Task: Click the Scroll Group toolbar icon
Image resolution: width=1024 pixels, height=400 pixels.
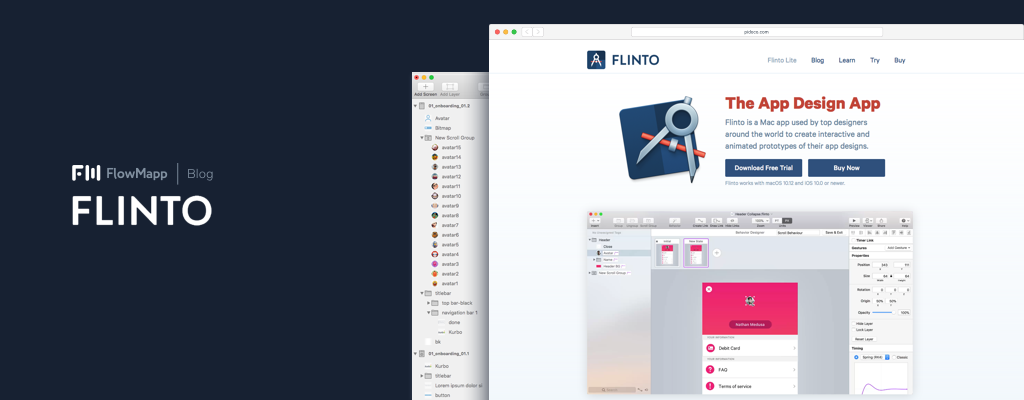Action: click(648, 220)
